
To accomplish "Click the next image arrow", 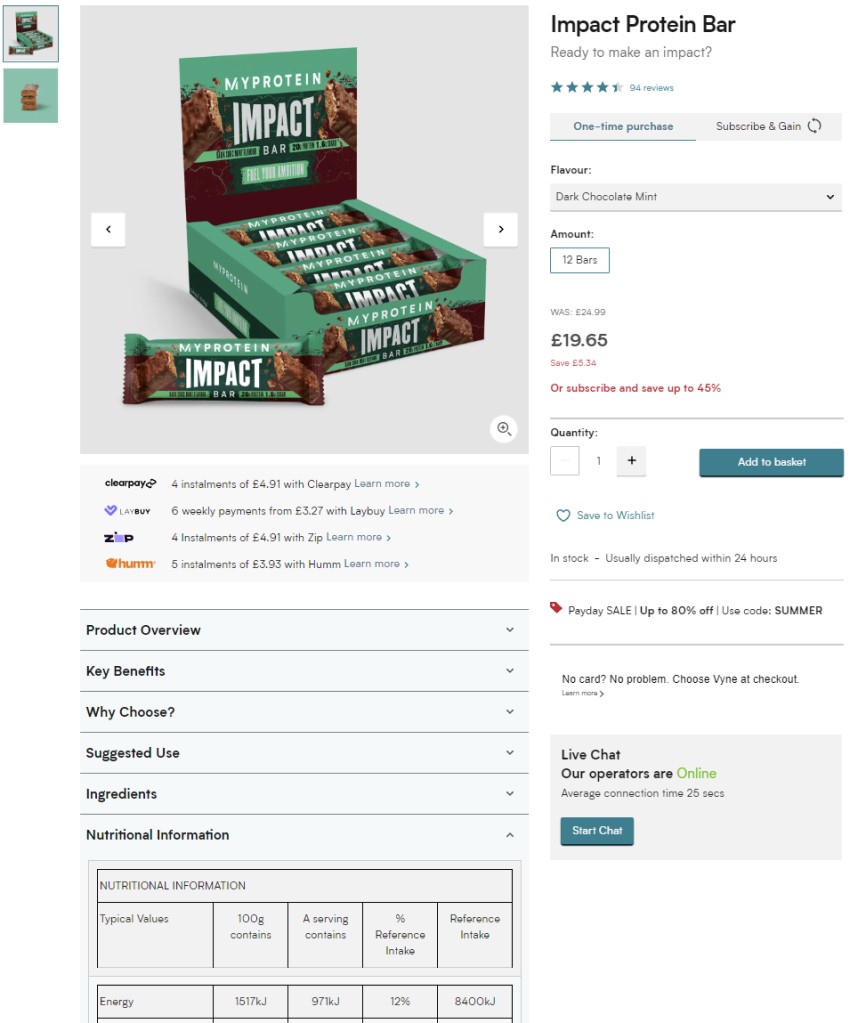I will tap(500, 230).
